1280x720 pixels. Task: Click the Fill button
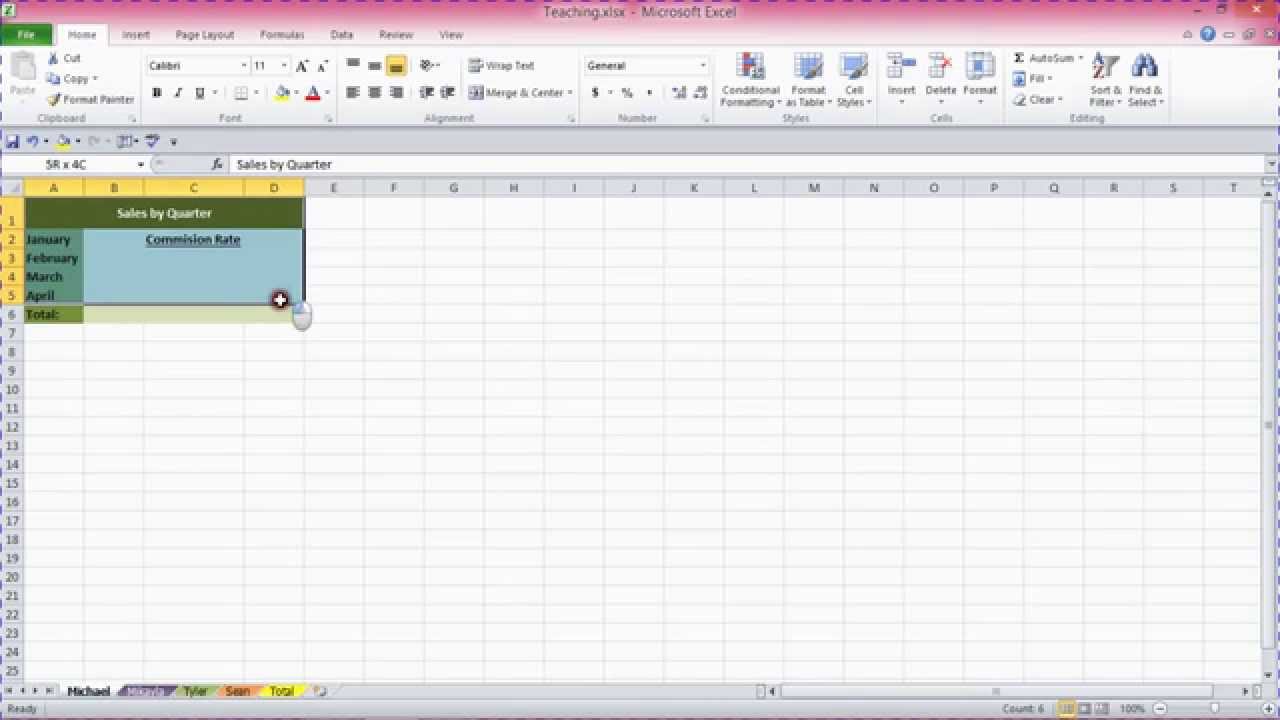(1031, 79)
